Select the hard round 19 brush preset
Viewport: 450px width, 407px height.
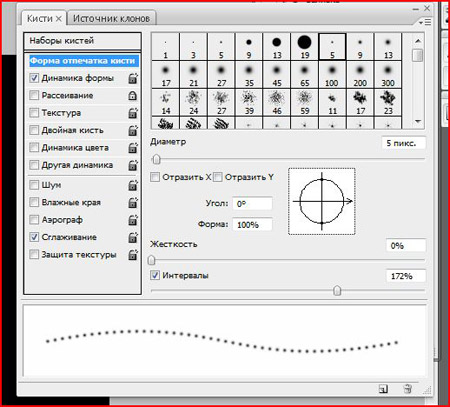point(304,47)
